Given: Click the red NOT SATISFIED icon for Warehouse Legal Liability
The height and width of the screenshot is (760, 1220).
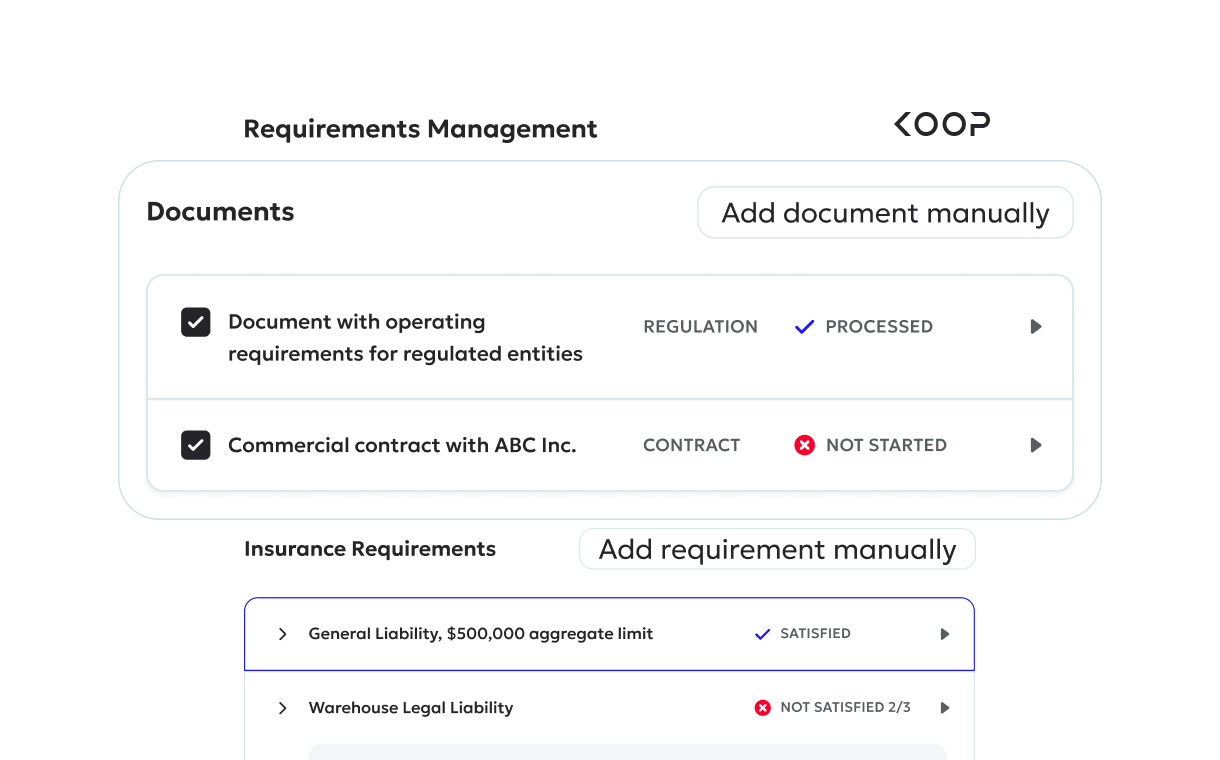Looking at the screenshot, I should (762, 707).
